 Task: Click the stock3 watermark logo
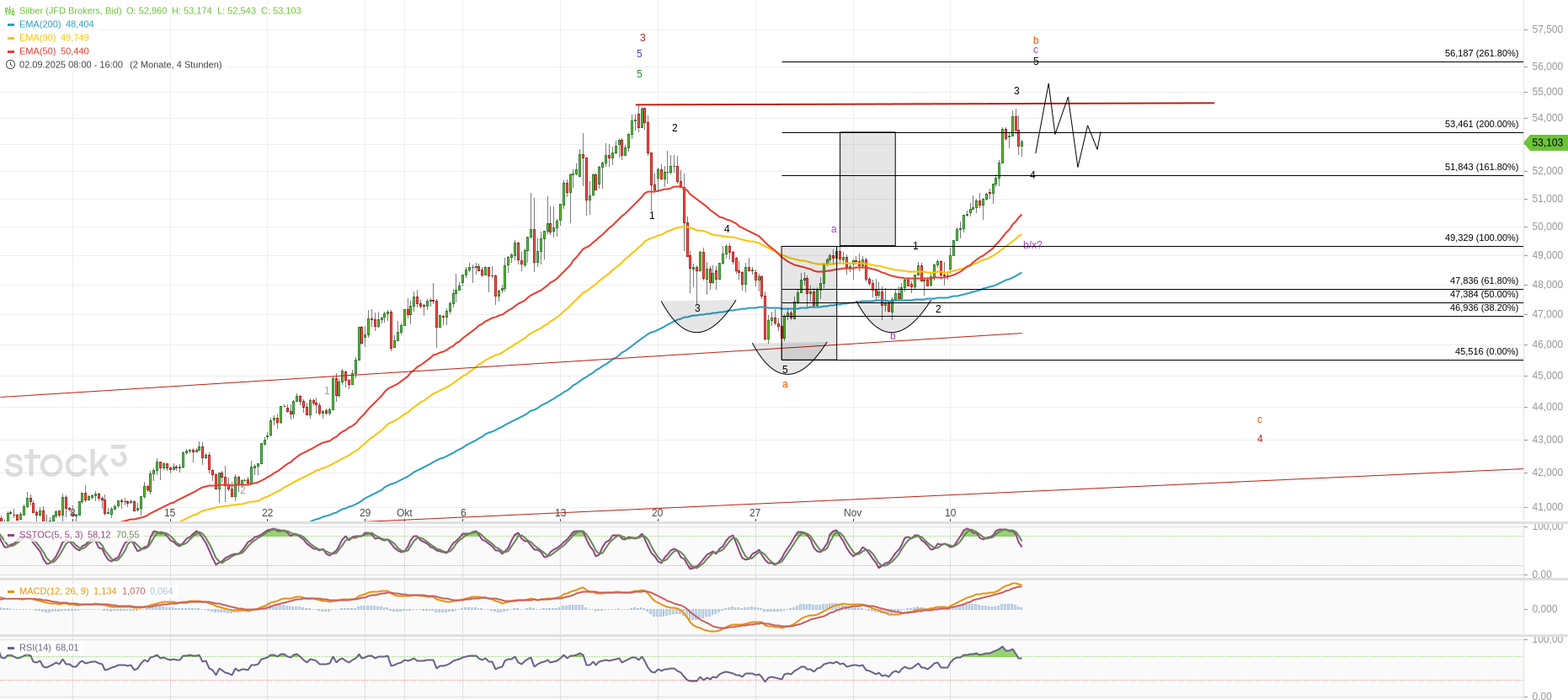(x=66, y=462)
